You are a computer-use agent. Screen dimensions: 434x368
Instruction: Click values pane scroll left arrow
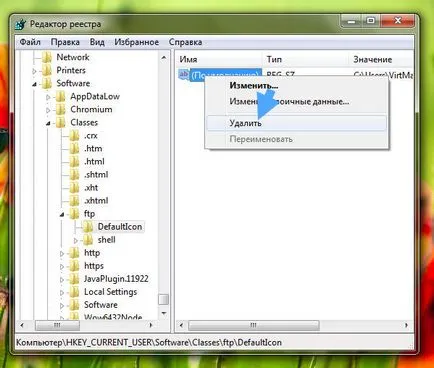click(x=181, y=325)
